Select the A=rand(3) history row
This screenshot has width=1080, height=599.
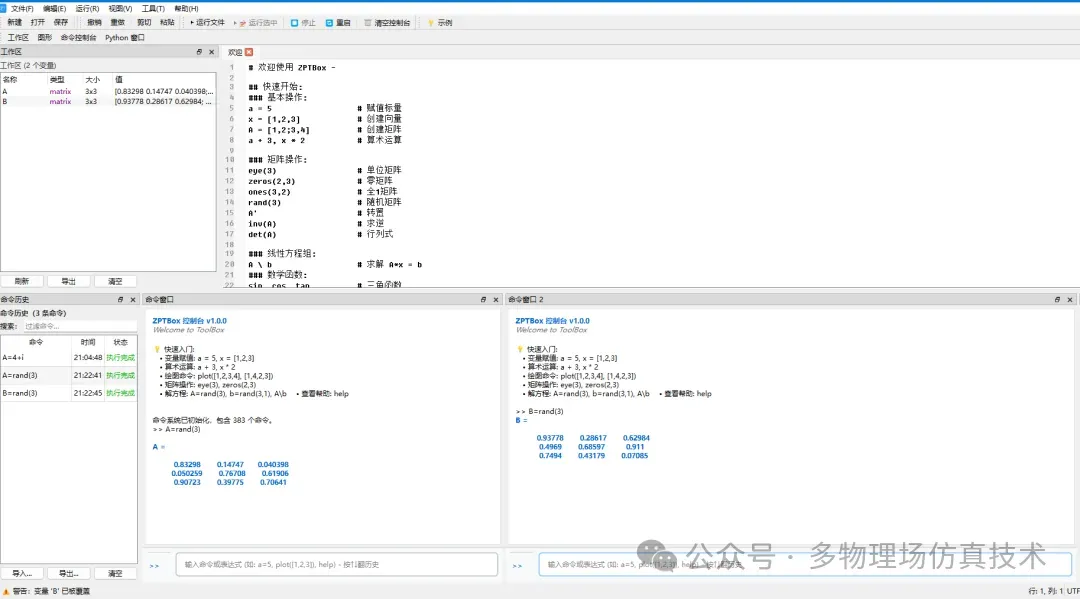[x=69, y=375]
